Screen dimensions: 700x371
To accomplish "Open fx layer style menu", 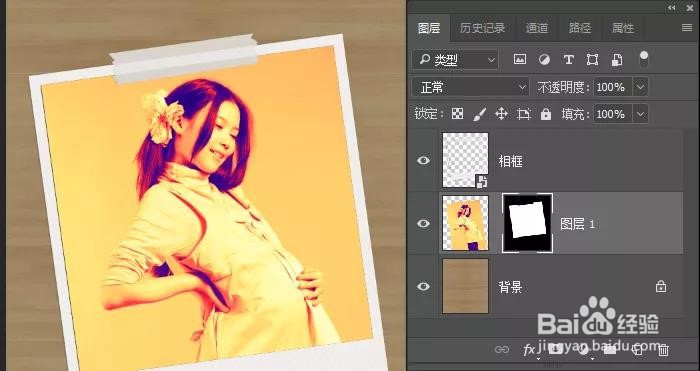I will pyautogui.click(x=529, y=350).
